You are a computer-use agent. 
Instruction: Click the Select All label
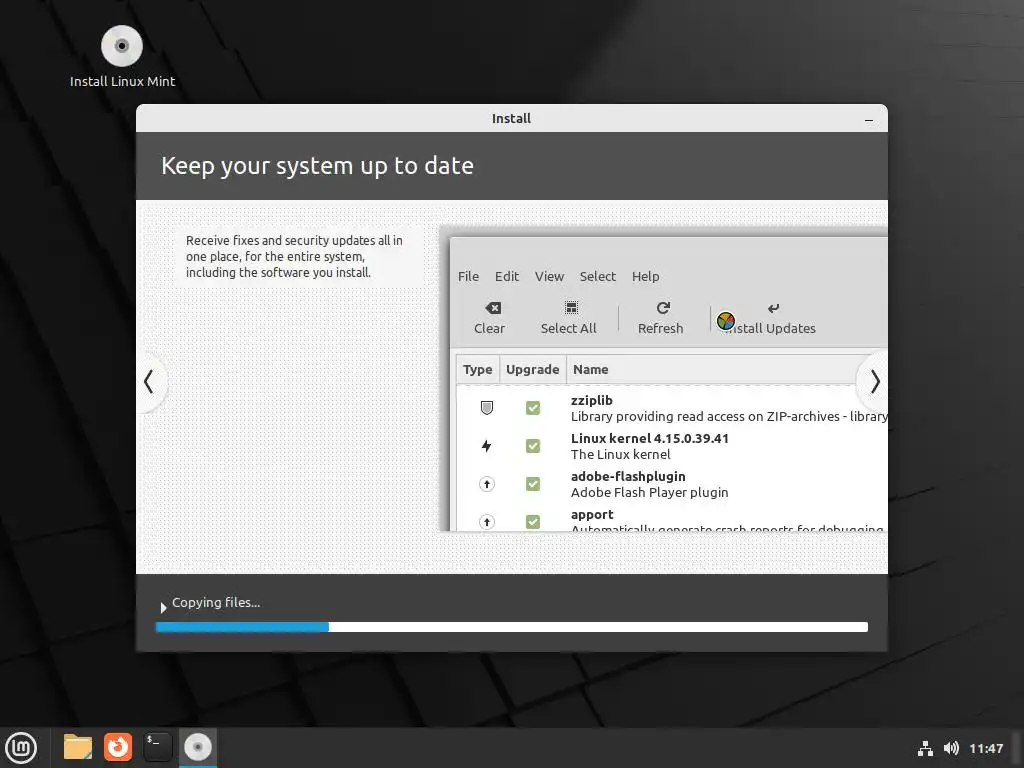(x=568, y=328)
